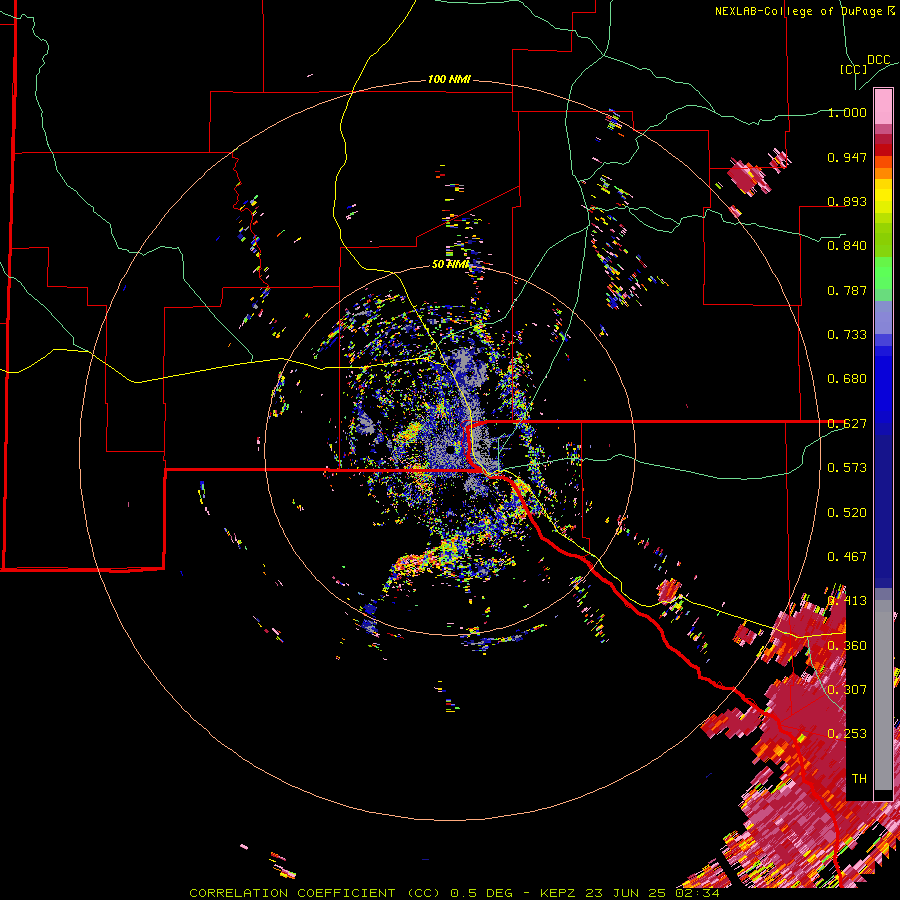Select the 0.520 scale value
The image size is (900, 900).
click(847, 513)
